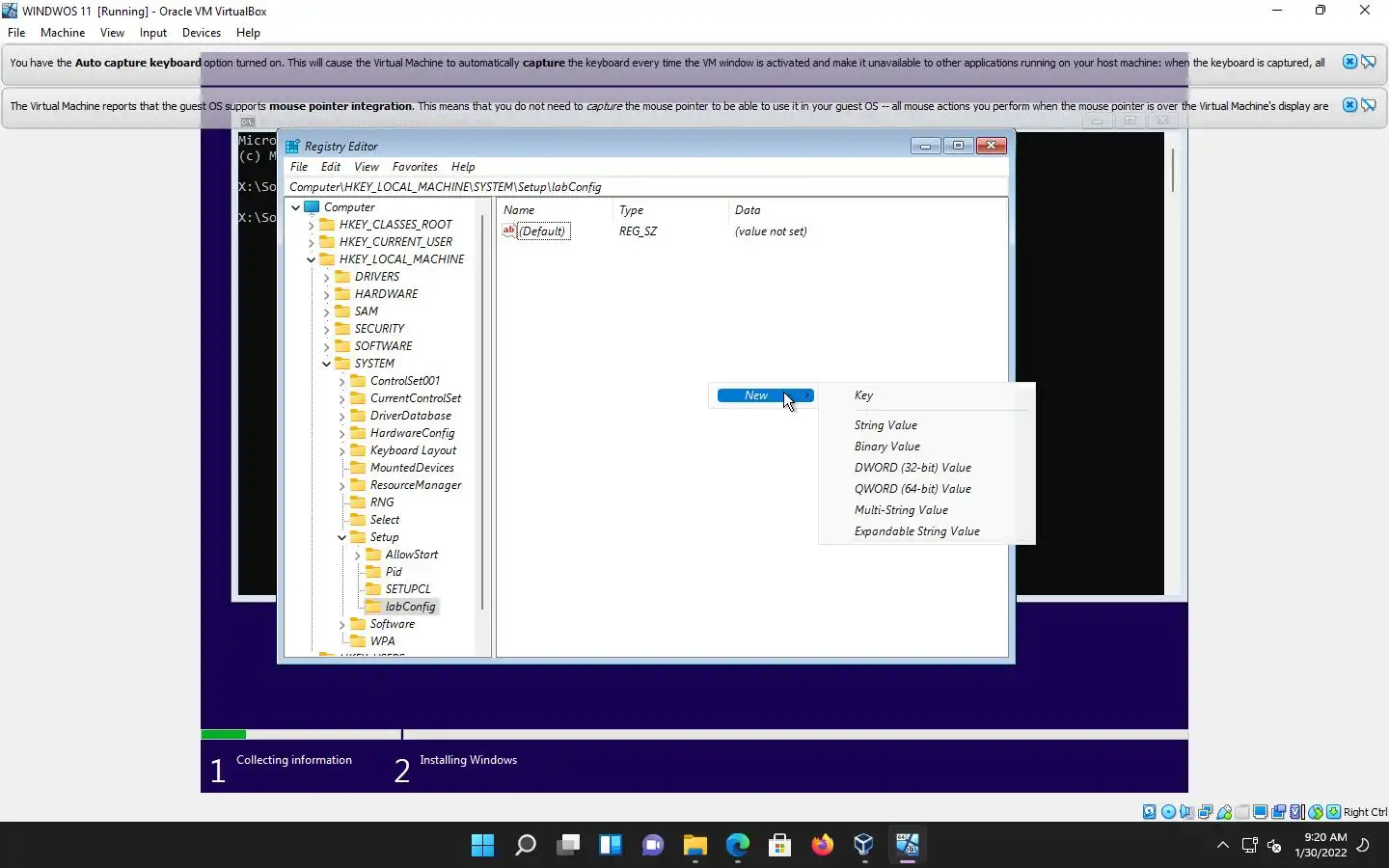Open the Windows Start button

[x=482, y=846]
